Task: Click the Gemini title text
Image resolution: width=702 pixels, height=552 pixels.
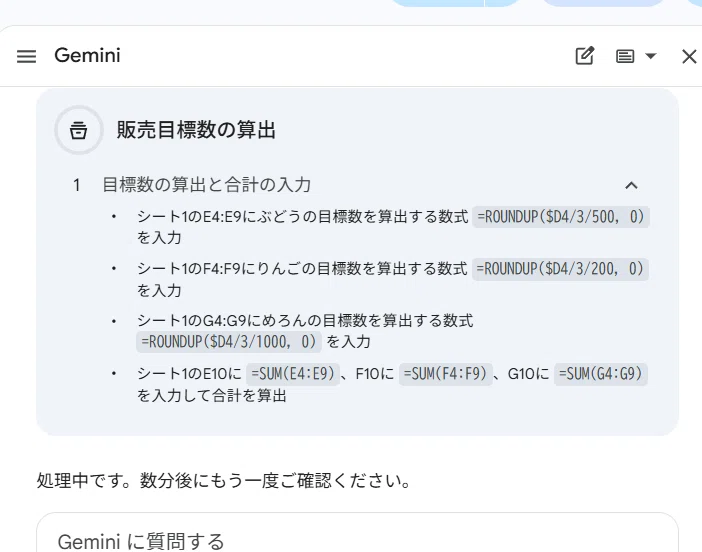Action: pos(87,56)
